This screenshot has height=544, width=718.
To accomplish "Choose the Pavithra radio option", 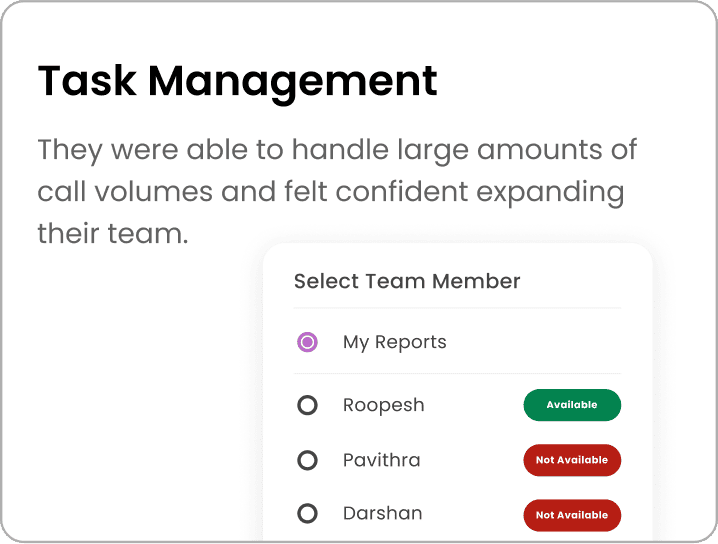I will point(308,460).
